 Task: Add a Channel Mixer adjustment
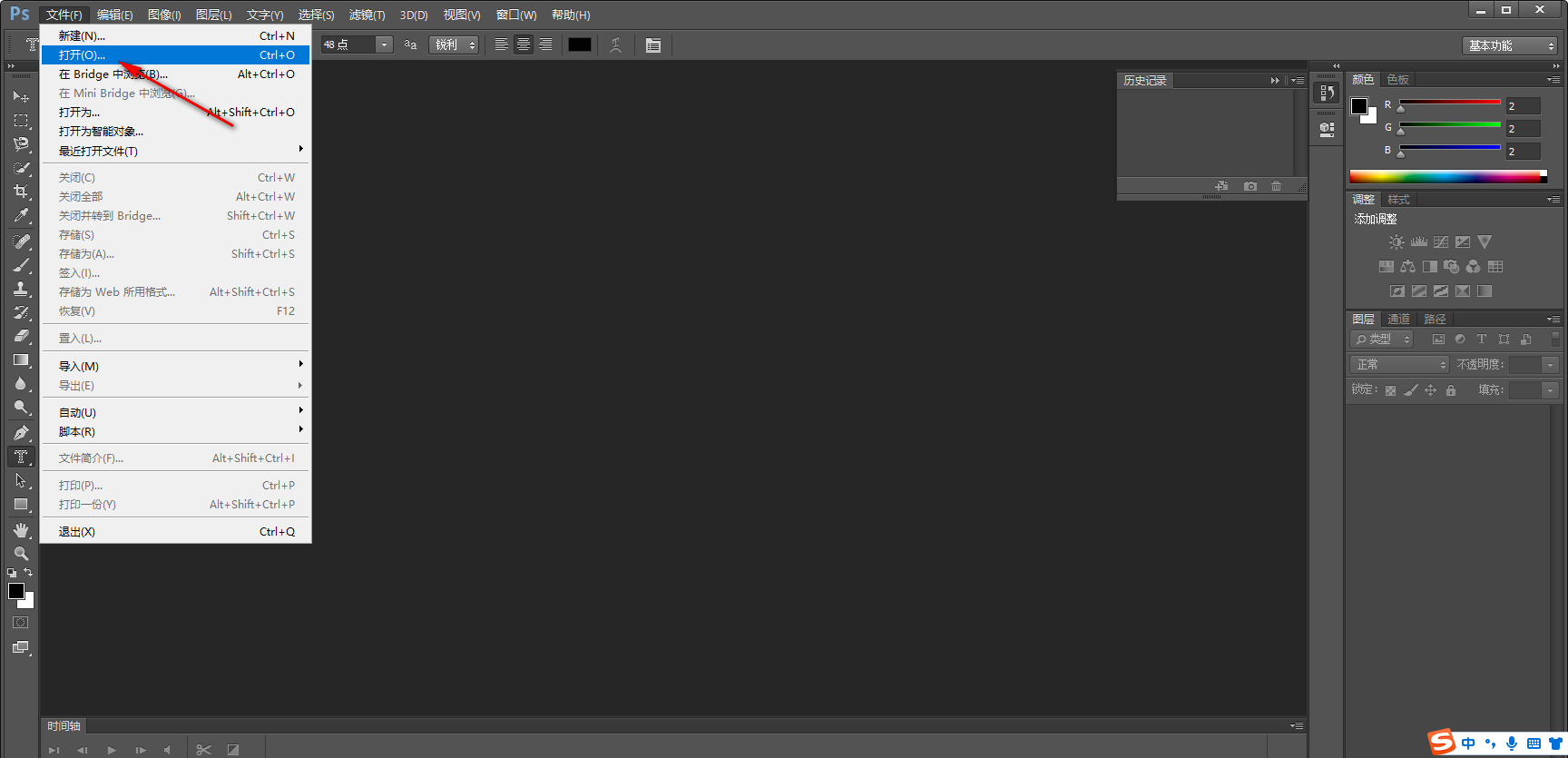(1474, 267)
